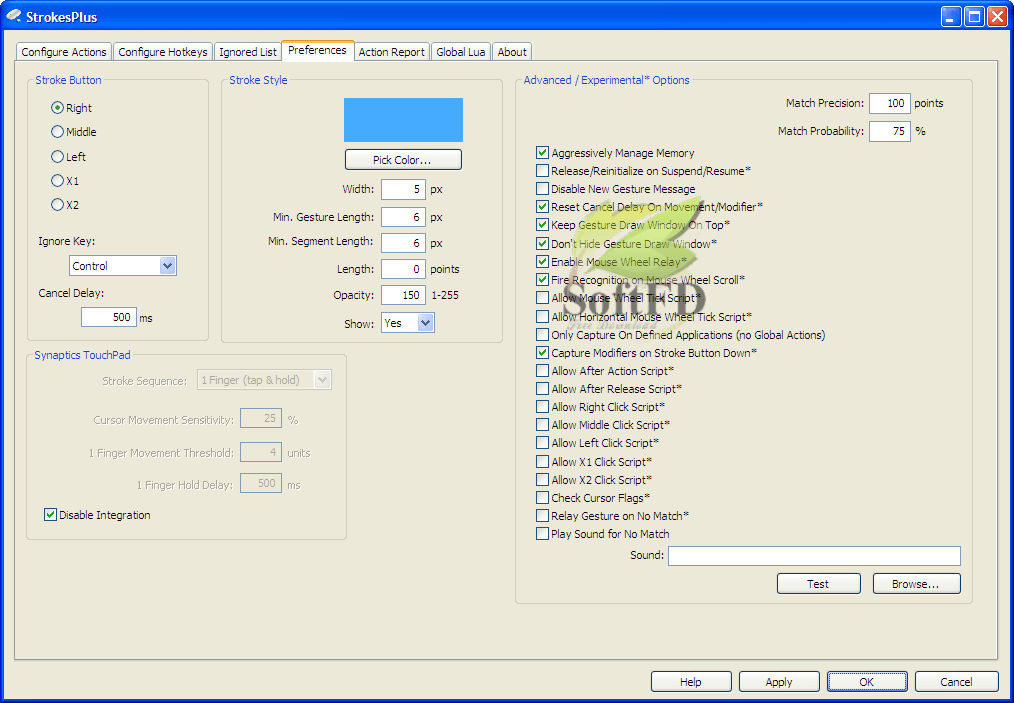Image resolution: width=1014 pixels, height=703 pixels.
Task: Confirm with the OK button
Action: point(867,682)
